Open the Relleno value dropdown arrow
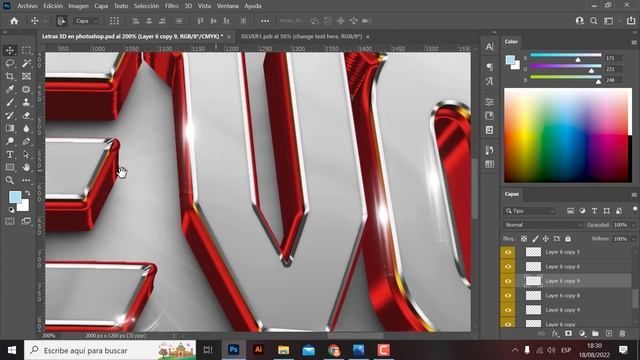 click(x=633, y=239)
